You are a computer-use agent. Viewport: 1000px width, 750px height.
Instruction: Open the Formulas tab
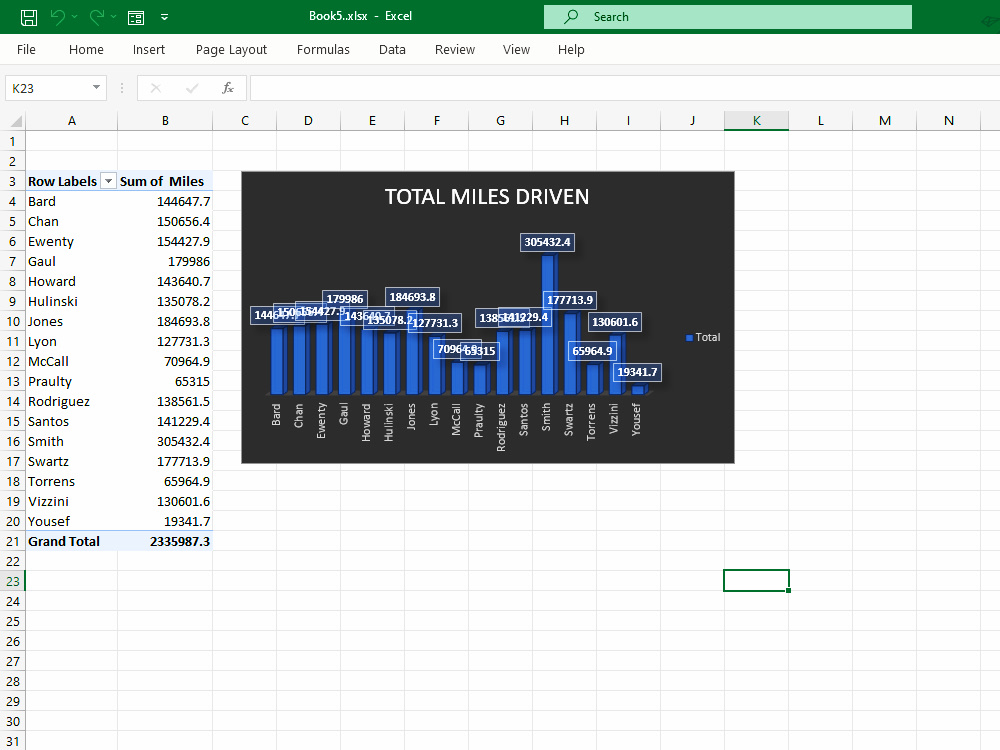[323, 50]
